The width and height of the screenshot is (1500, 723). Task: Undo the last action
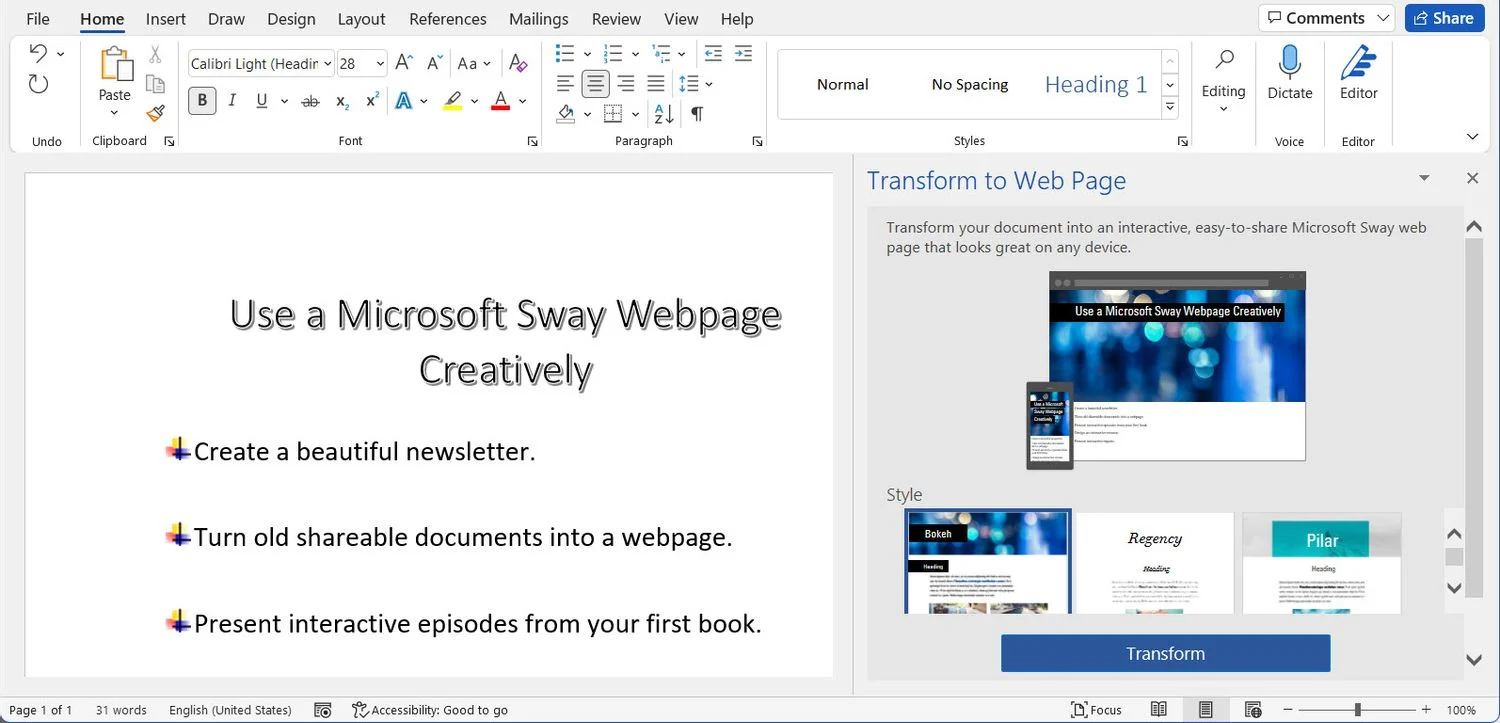click(x=38, y=53)
